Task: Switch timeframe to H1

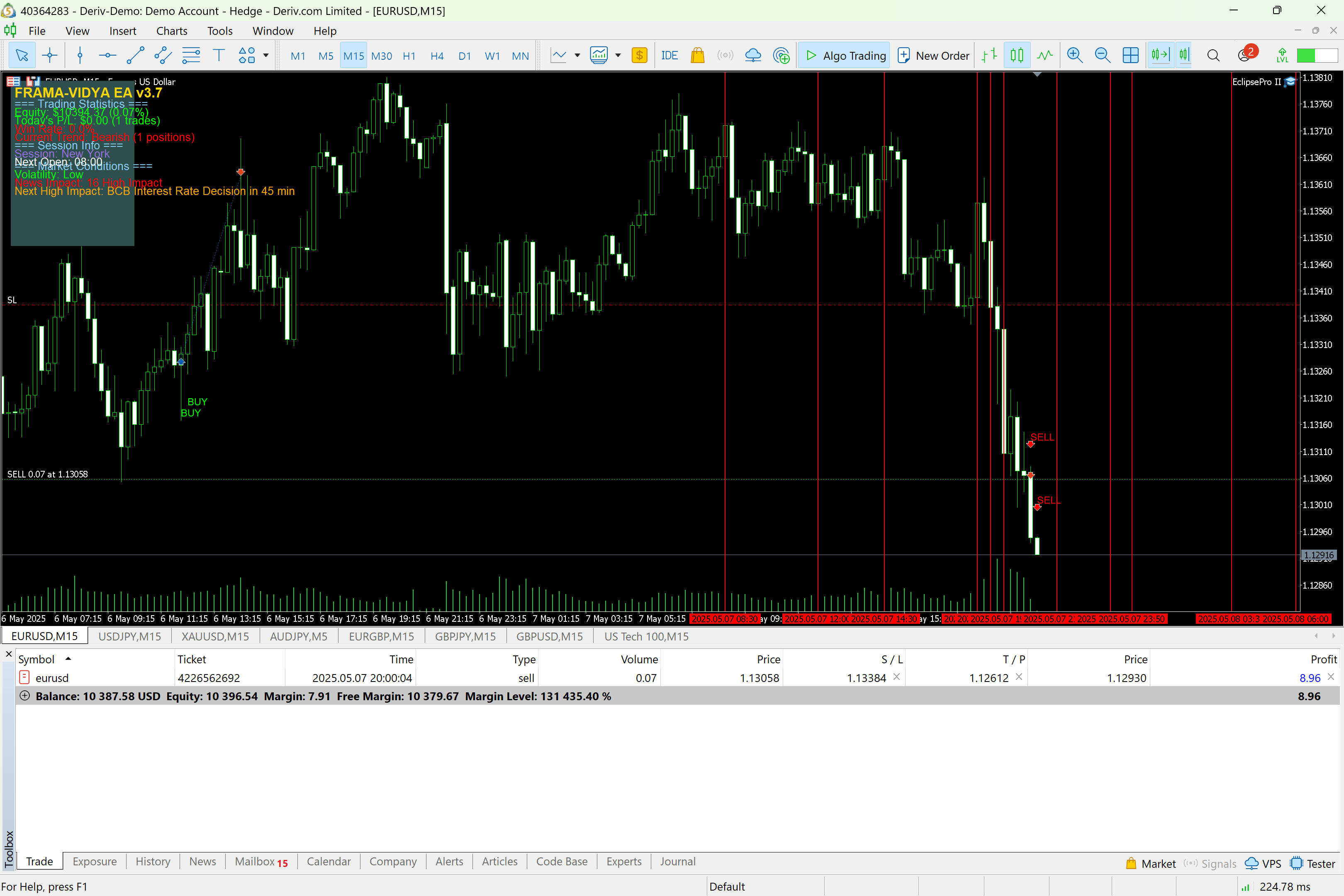Action: click(x=409, y=56)
